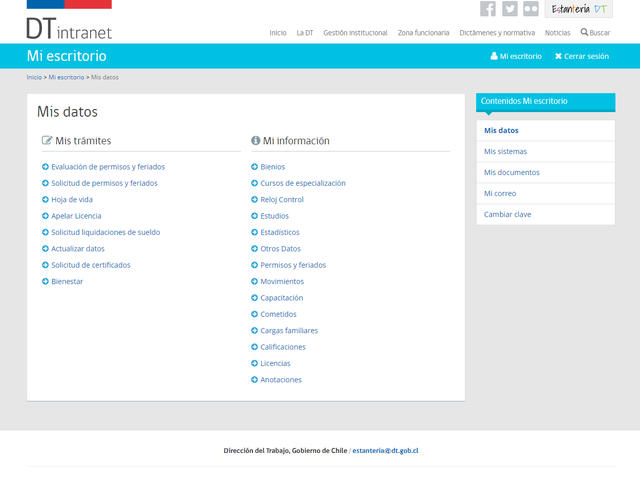The width and height of the screenshot is (640, 477).
Task: Select Mis sistemas in the sidebar
Action: pyautogui.click(x=505, y=152)
